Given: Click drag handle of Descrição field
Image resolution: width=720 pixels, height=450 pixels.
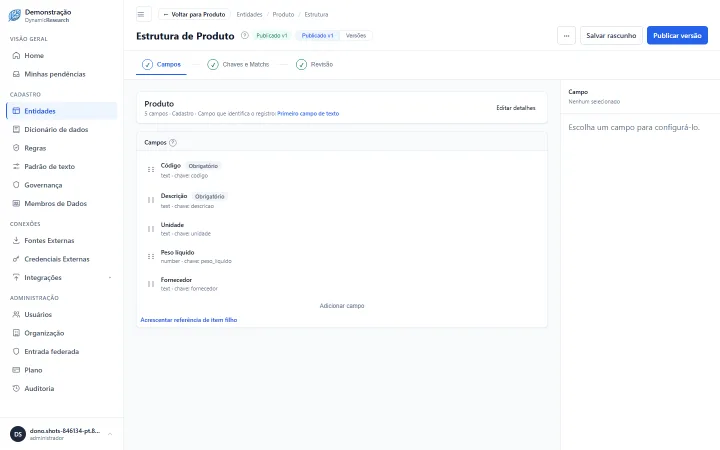Looking at the screenshot, I should pos(151,200).
